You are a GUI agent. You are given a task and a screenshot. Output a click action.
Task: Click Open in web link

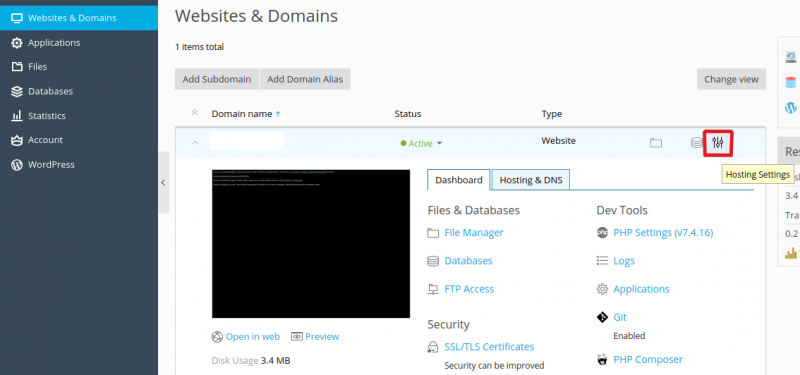[253, 337]
